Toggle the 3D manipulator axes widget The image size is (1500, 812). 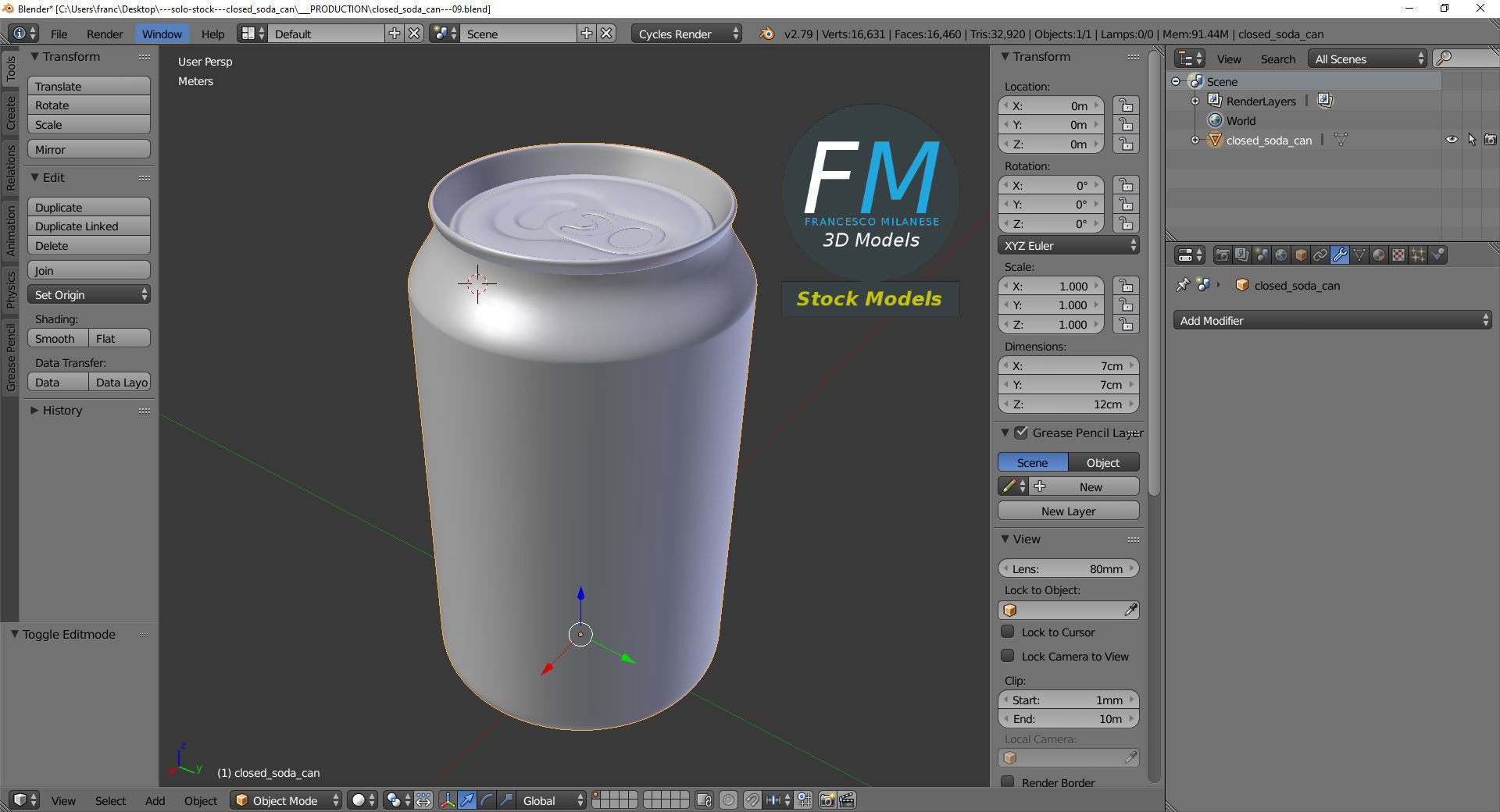[448, 800]
